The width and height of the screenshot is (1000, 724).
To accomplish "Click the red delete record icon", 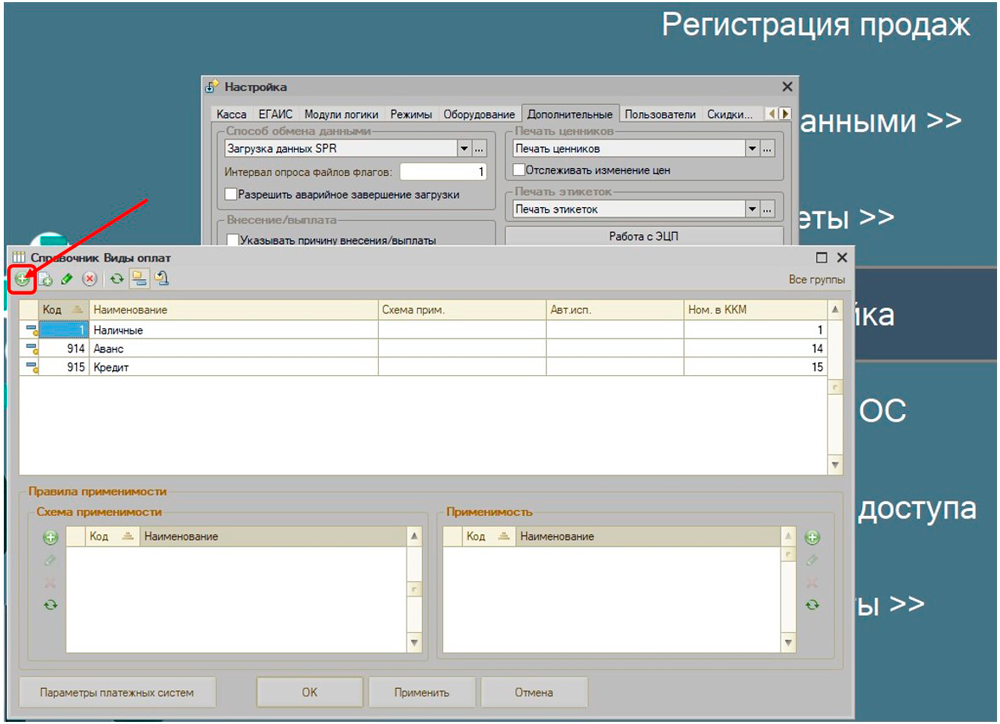I will [x=90, y=279].
